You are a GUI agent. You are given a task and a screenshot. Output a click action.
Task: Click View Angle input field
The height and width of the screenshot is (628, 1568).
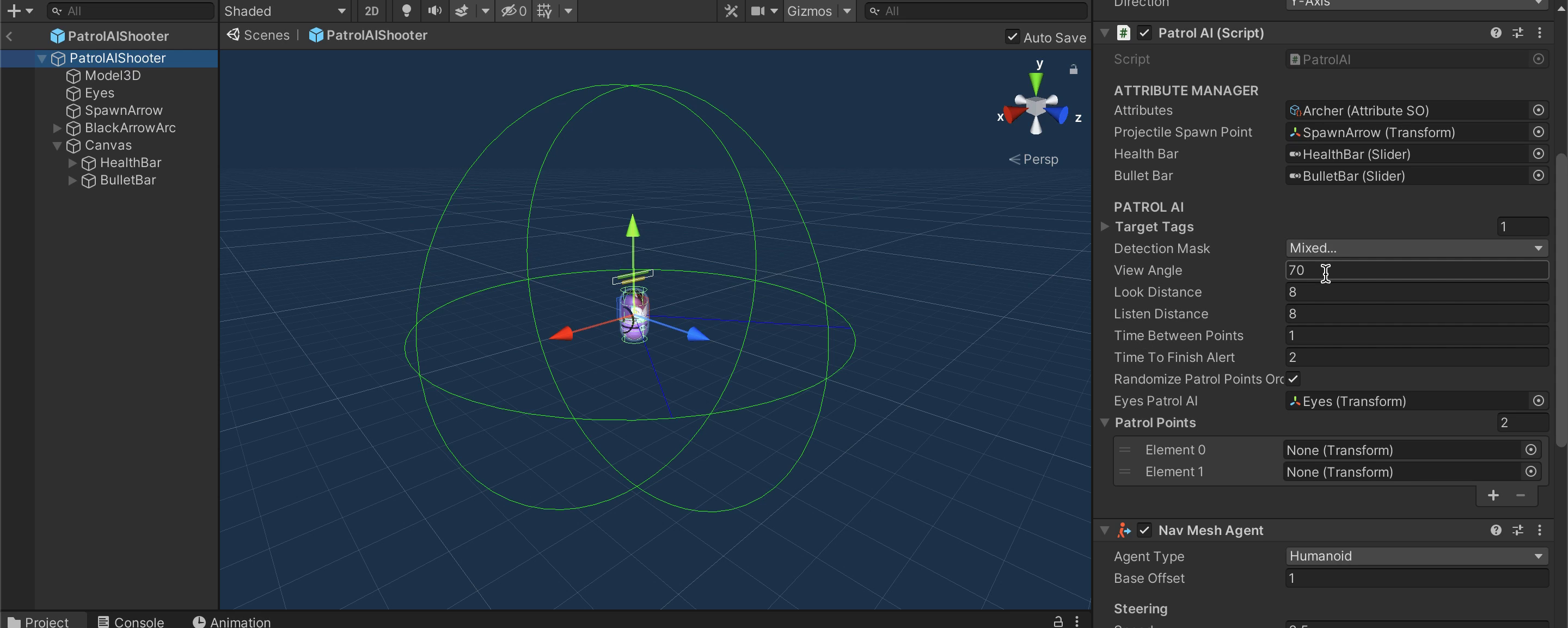coord(1417,270)
